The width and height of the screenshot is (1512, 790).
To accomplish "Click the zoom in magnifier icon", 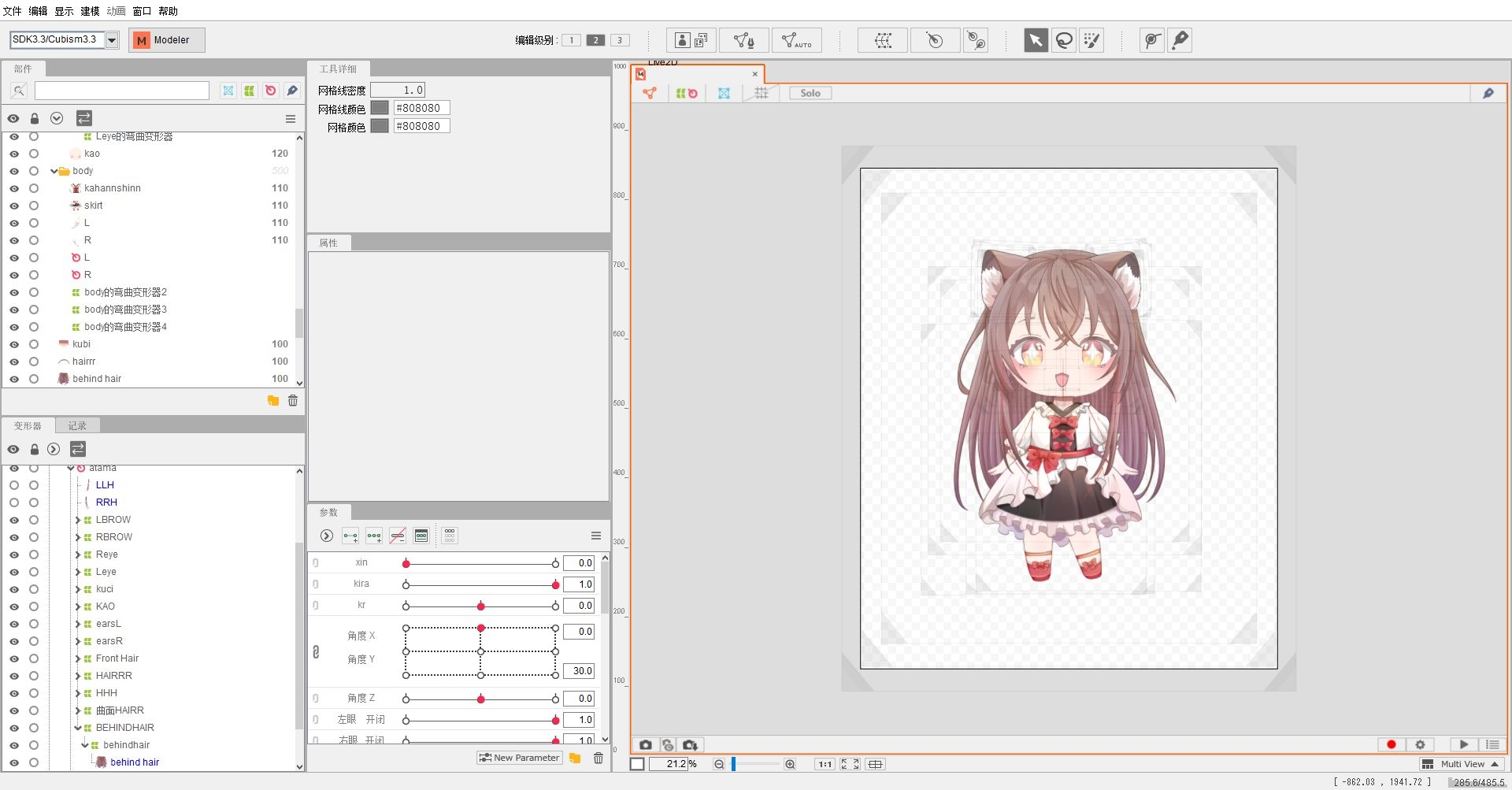I will click(x=790, y=764).
